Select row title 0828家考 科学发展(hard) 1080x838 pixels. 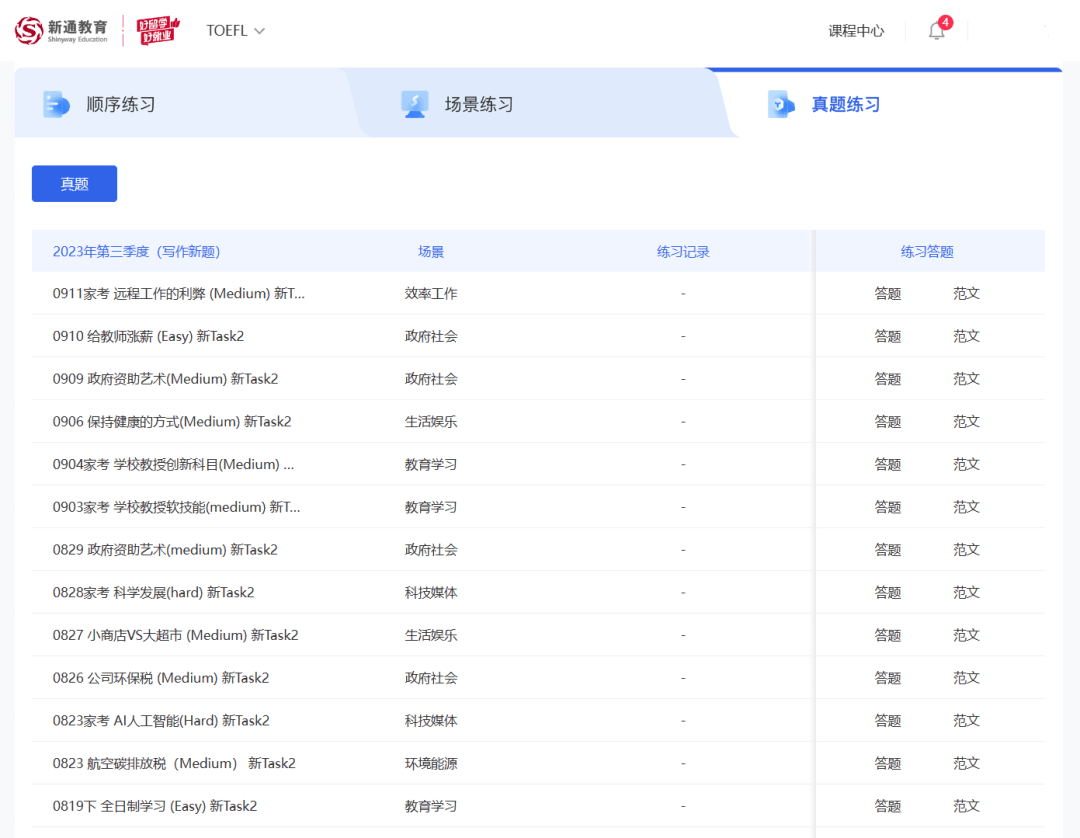[x=154, y=592]
